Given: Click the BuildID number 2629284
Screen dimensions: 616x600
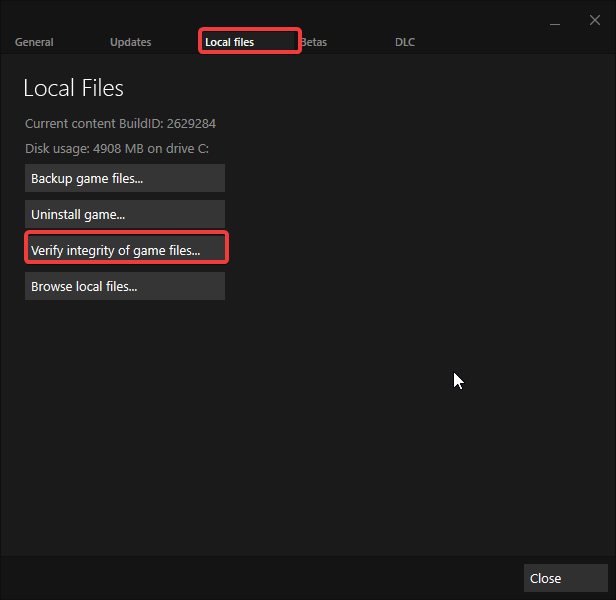Looking at the screenshot, I should (x=191, y=124).
